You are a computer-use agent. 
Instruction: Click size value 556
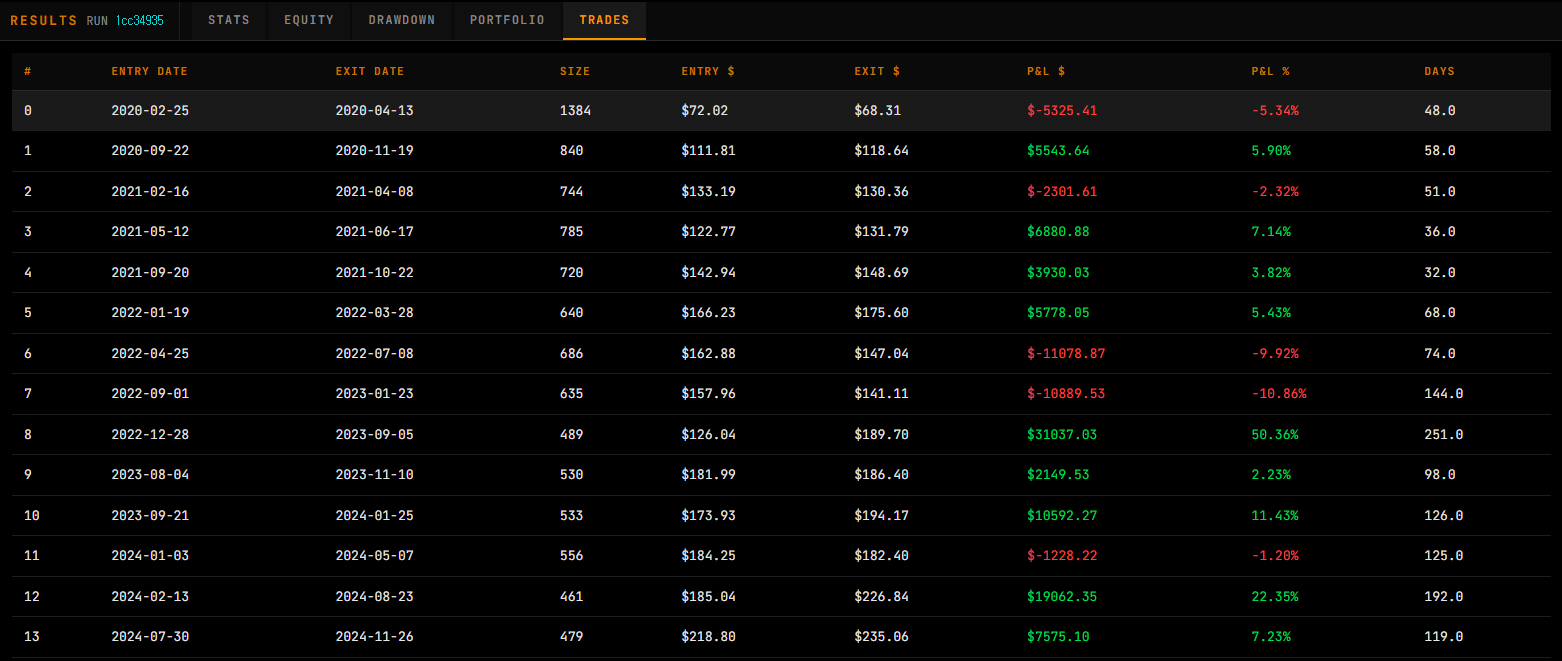(x=572, y=556)
